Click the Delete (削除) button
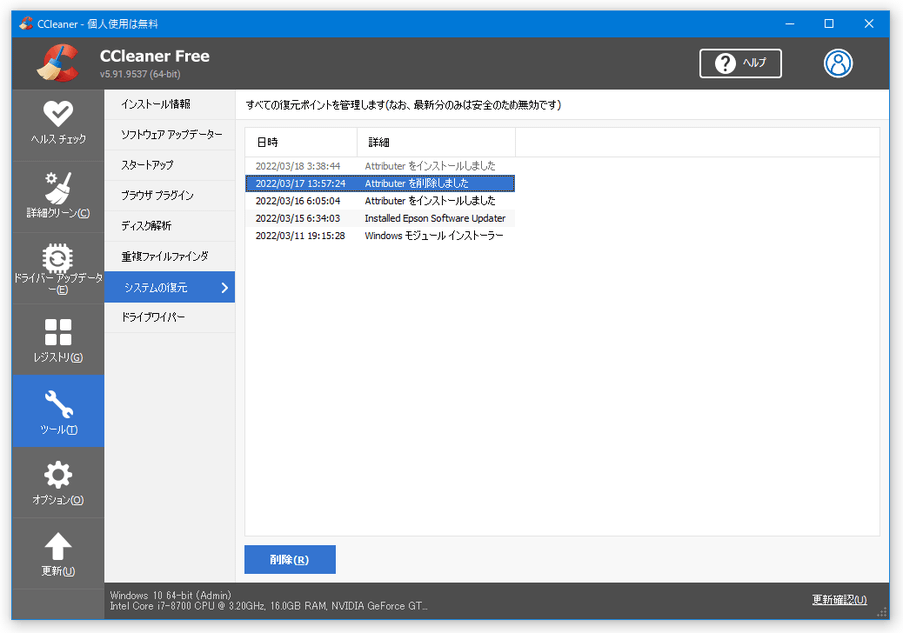The width and height of the screenshot is (903, 633). (290, 559)
